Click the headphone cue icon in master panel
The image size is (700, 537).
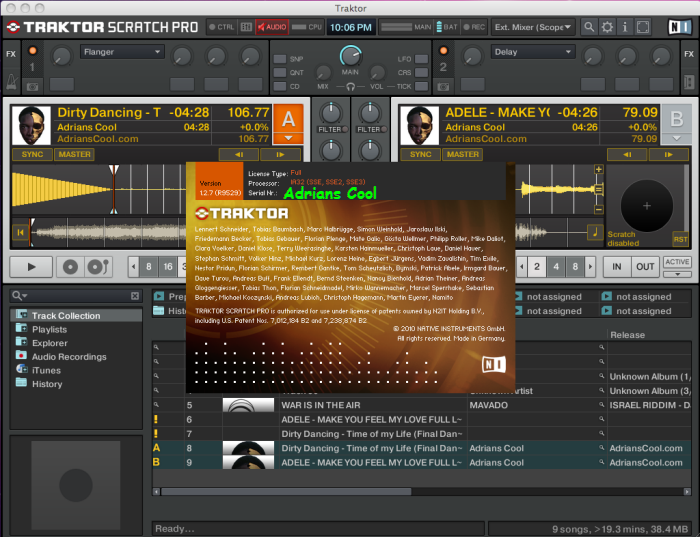[x=350, y=87]
